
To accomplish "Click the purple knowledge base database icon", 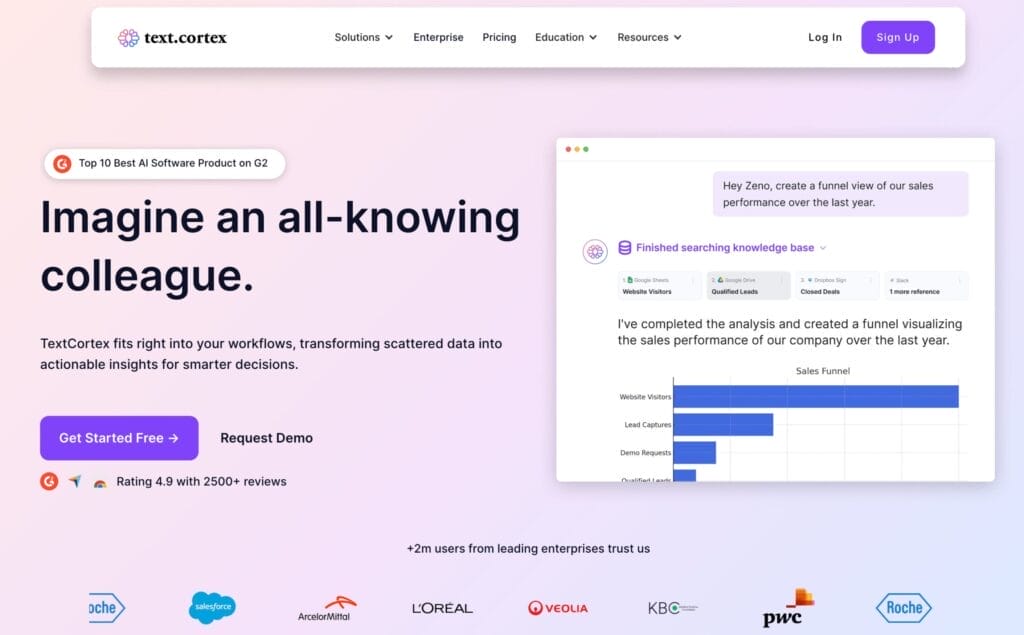I will pos(625,248).
